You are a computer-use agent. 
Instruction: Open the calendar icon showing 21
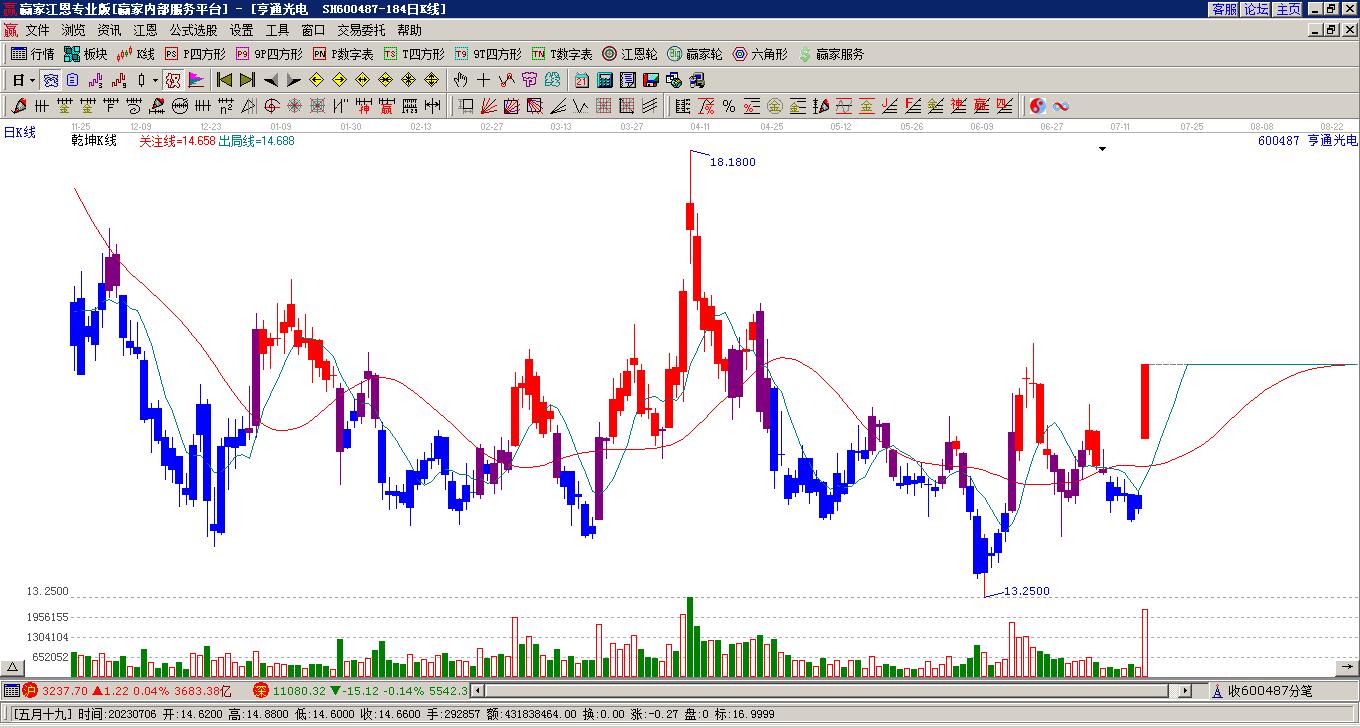pos(582,80)
